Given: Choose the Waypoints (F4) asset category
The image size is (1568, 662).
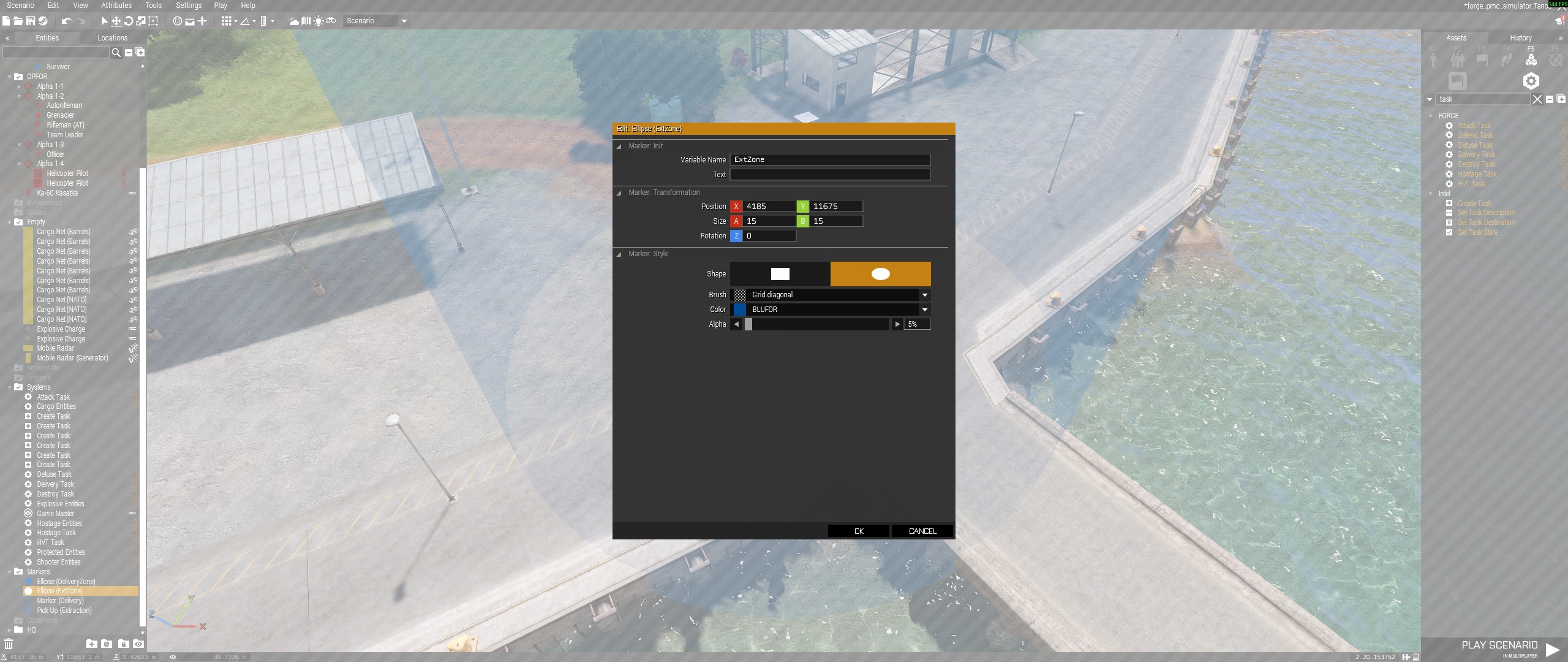Looking at the screenshot, I should 1506,59.
